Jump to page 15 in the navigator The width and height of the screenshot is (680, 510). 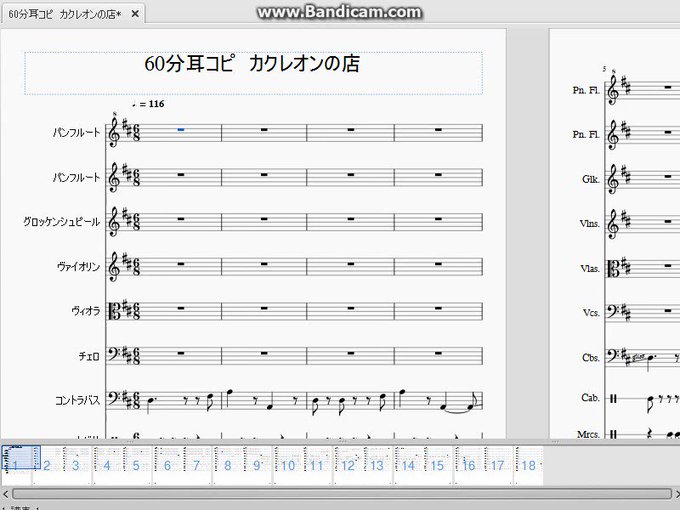(438, 466)
